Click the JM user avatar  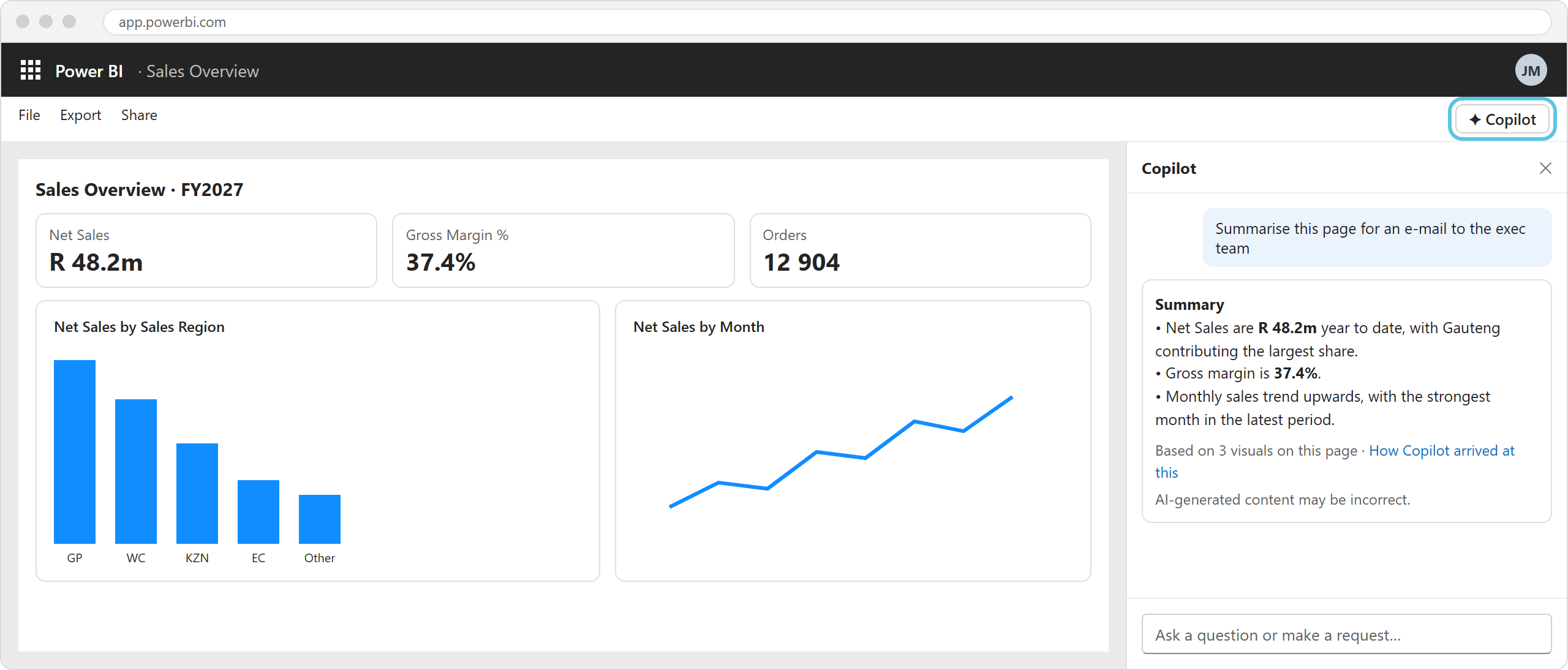pyautogui.click(x=1531, y=70)
